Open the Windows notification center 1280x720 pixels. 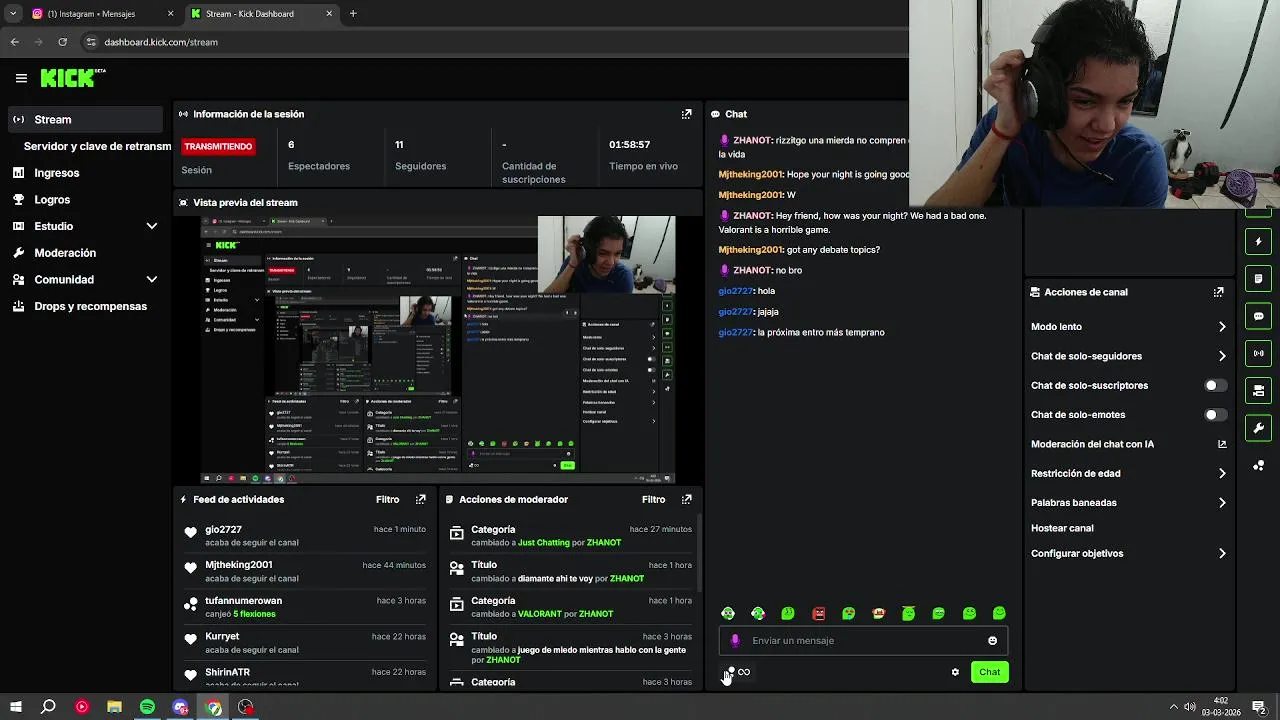(1259, 707)
